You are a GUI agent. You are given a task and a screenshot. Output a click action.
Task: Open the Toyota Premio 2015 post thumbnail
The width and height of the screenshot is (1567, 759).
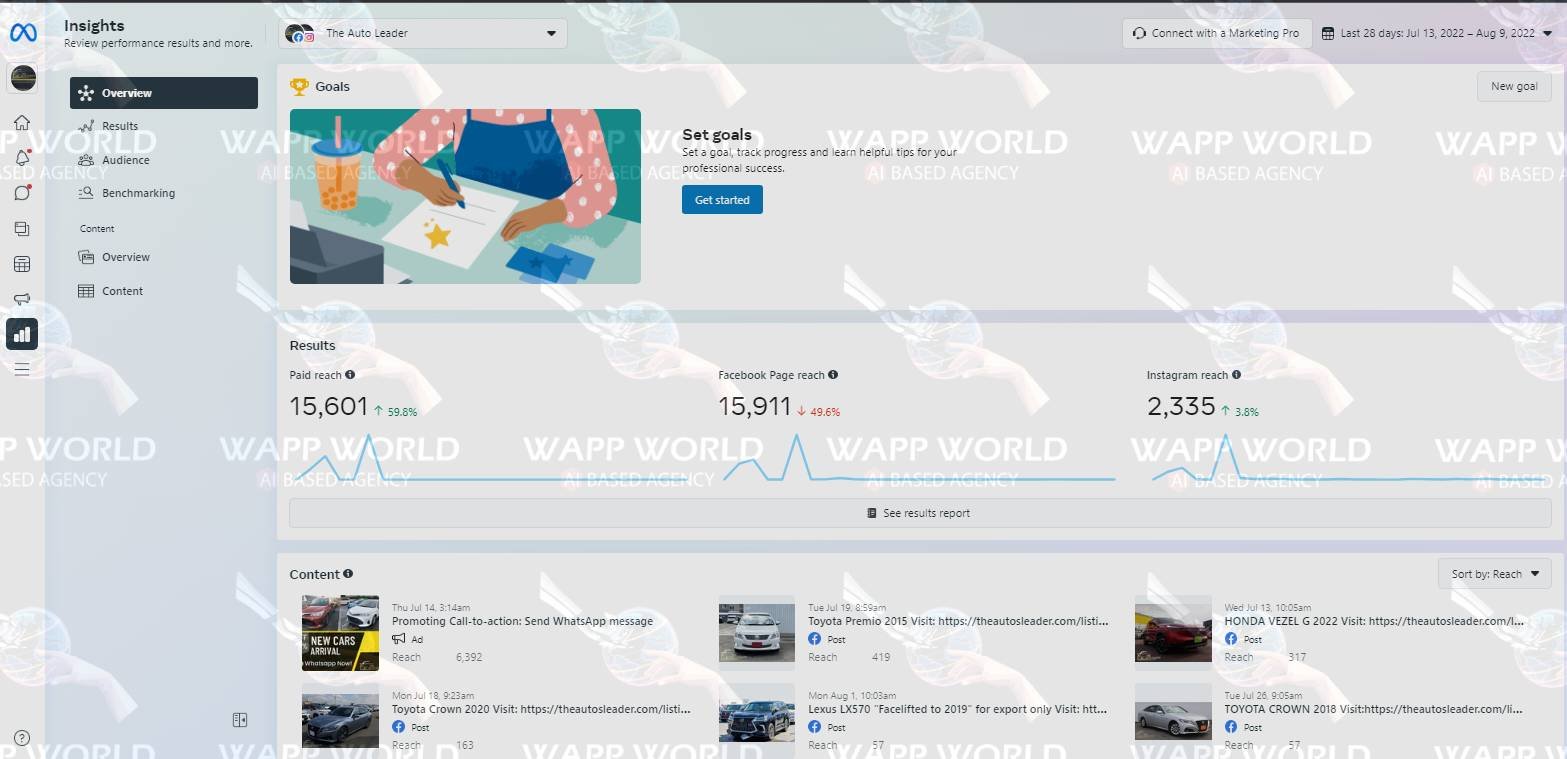(756, 630)
